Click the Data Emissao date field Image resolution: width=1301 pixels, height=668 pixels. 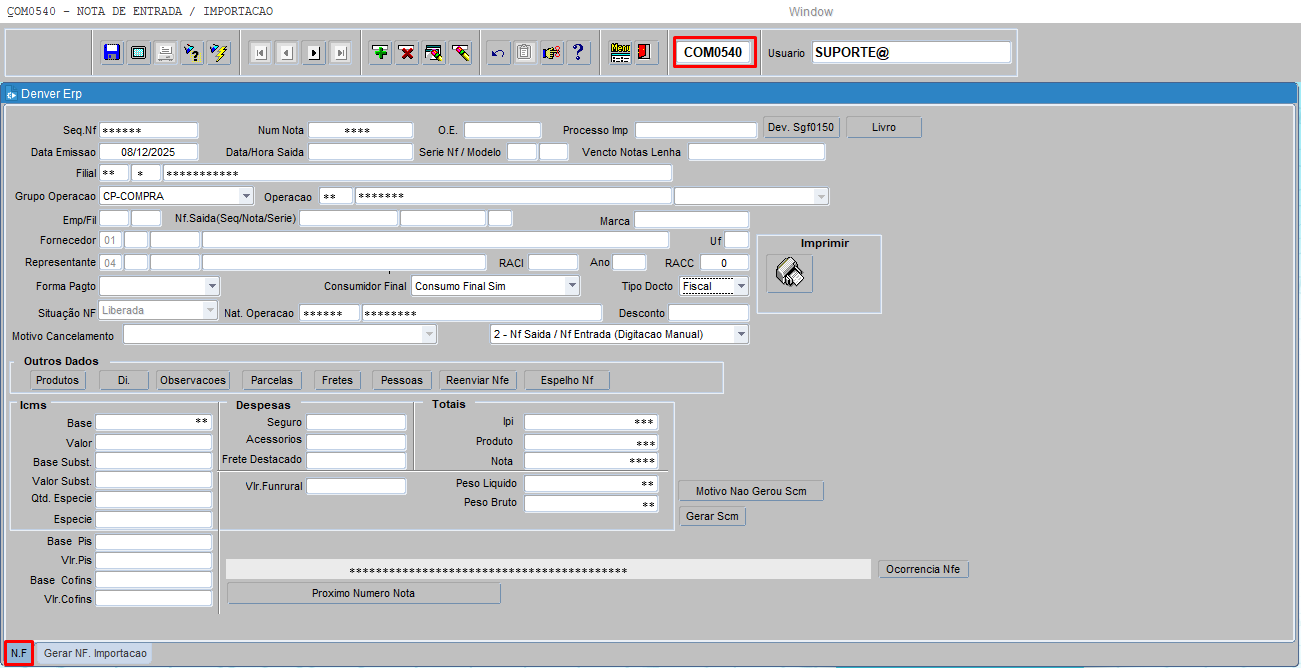148,152
